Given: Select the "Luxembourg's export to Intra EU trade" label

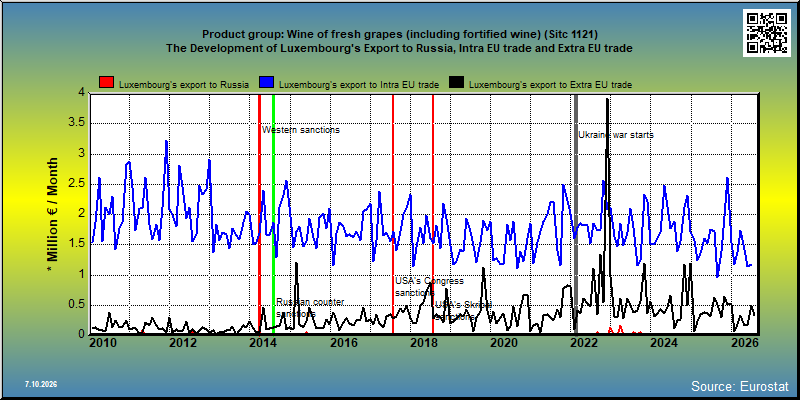Looking at the screenshot, I should click(359, 85).
